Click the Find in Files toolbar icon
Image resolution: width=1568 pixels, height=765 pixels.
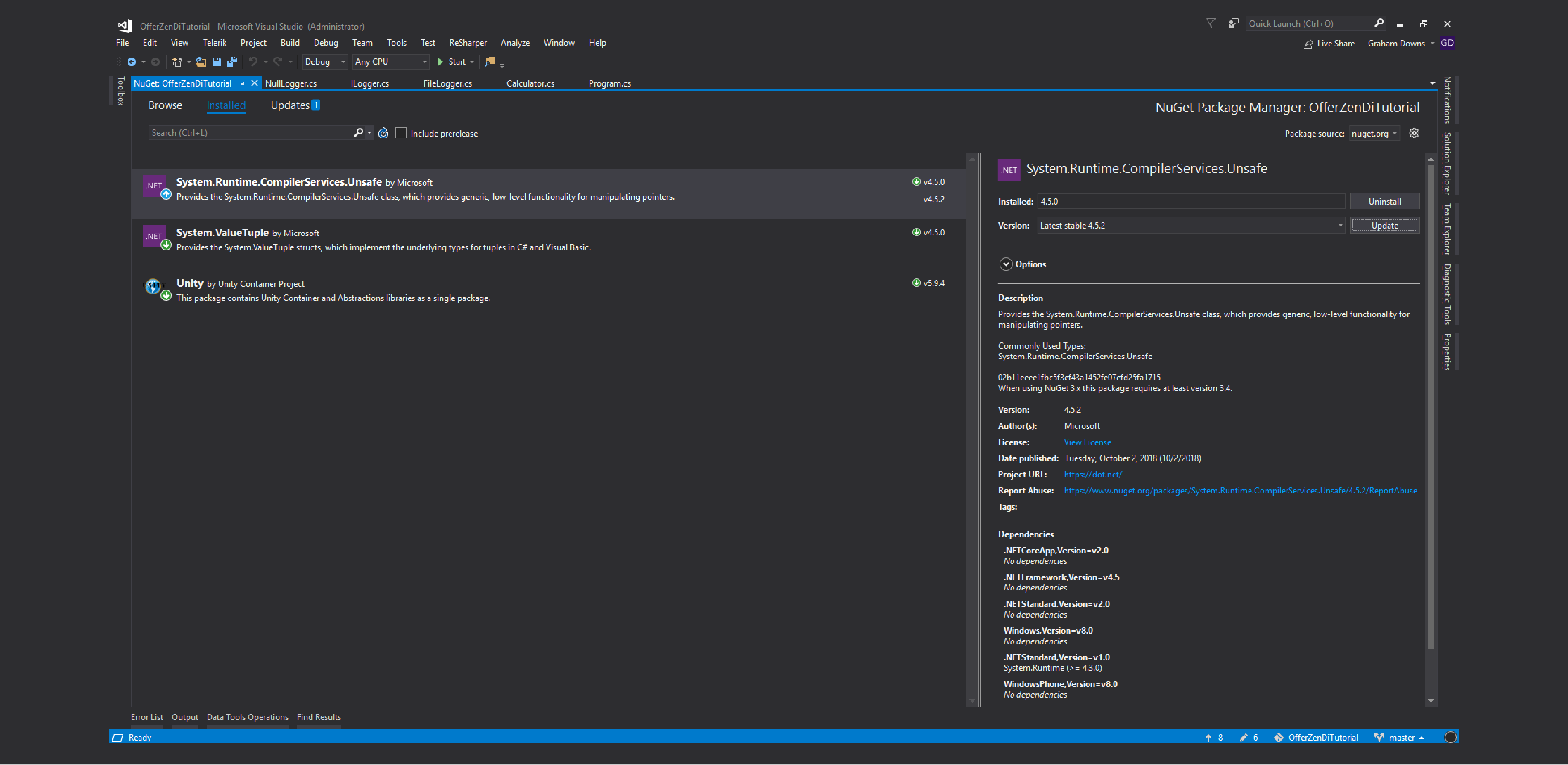tap(490, 62)
